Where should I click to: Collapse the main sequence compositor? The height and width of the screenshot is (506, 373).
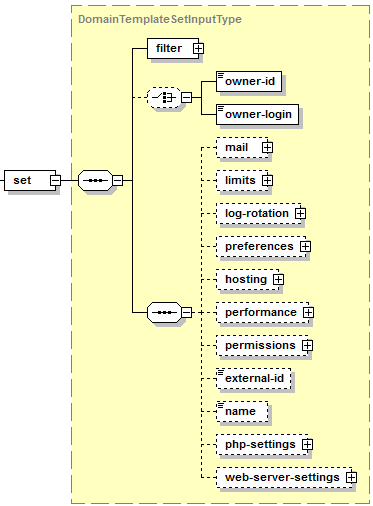pyautogui.click(x=118, y=181)
